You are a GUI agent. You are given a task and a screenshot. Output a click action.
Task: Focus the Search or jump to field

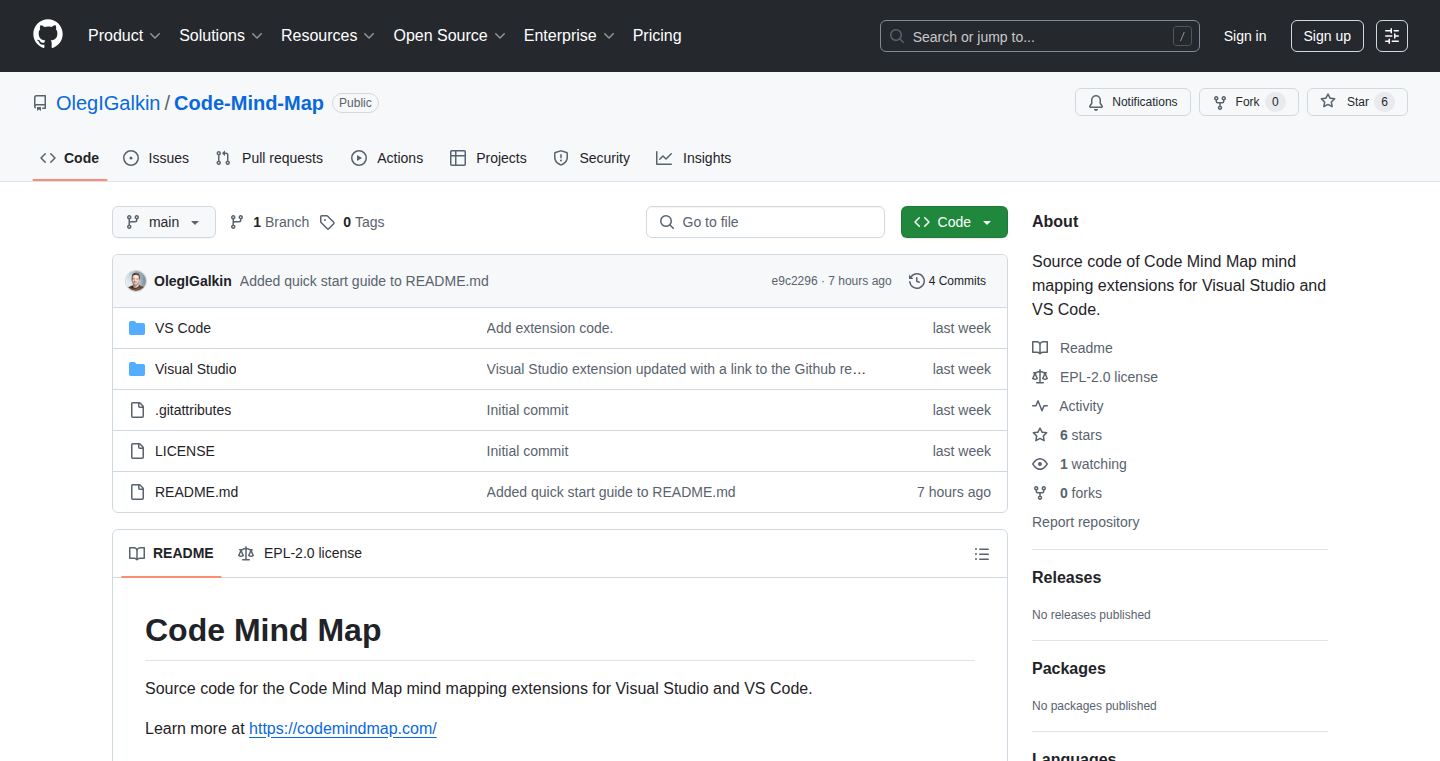(x=1040, y=36)
